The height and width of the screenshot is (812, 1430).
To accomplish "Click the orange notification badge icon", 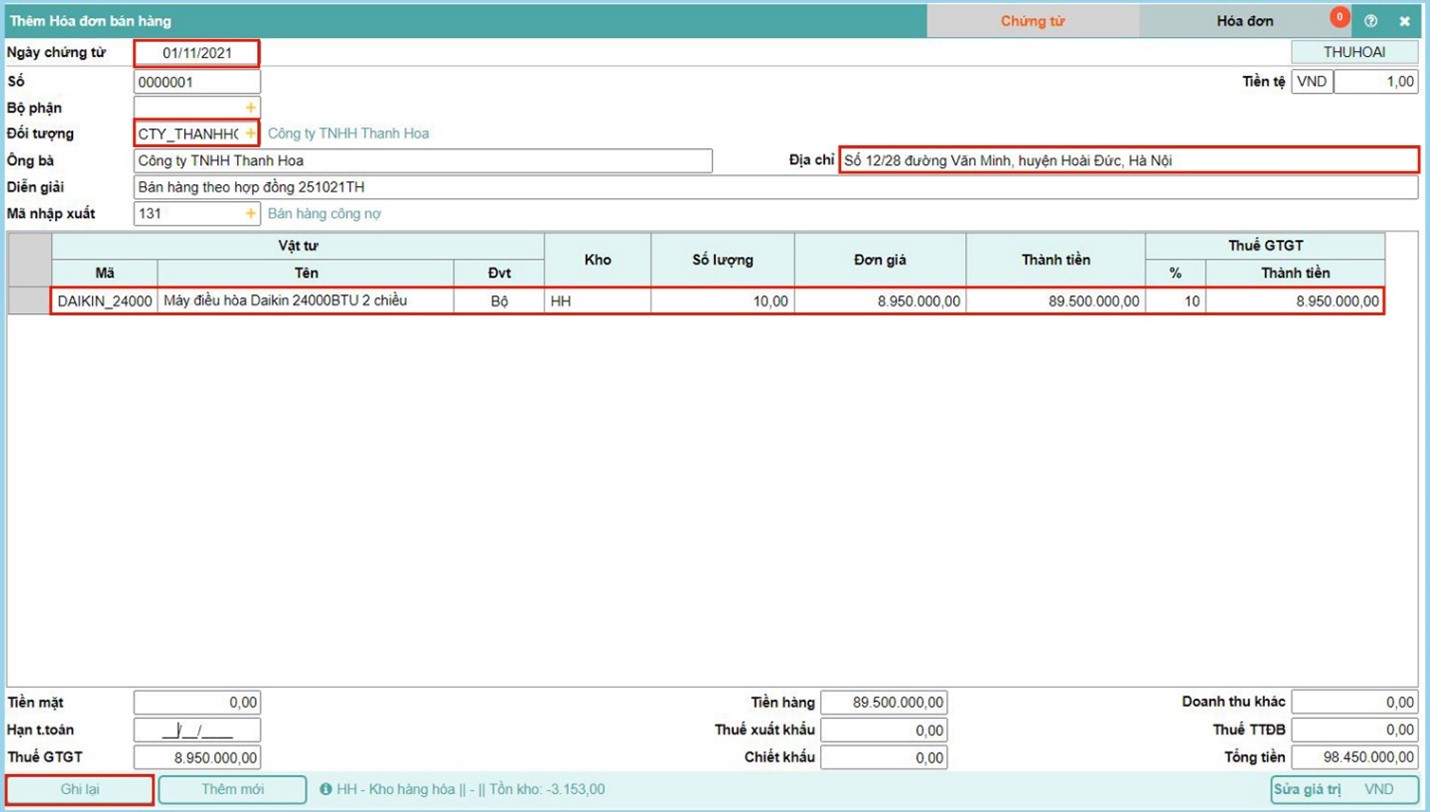I will point(1338,17).
